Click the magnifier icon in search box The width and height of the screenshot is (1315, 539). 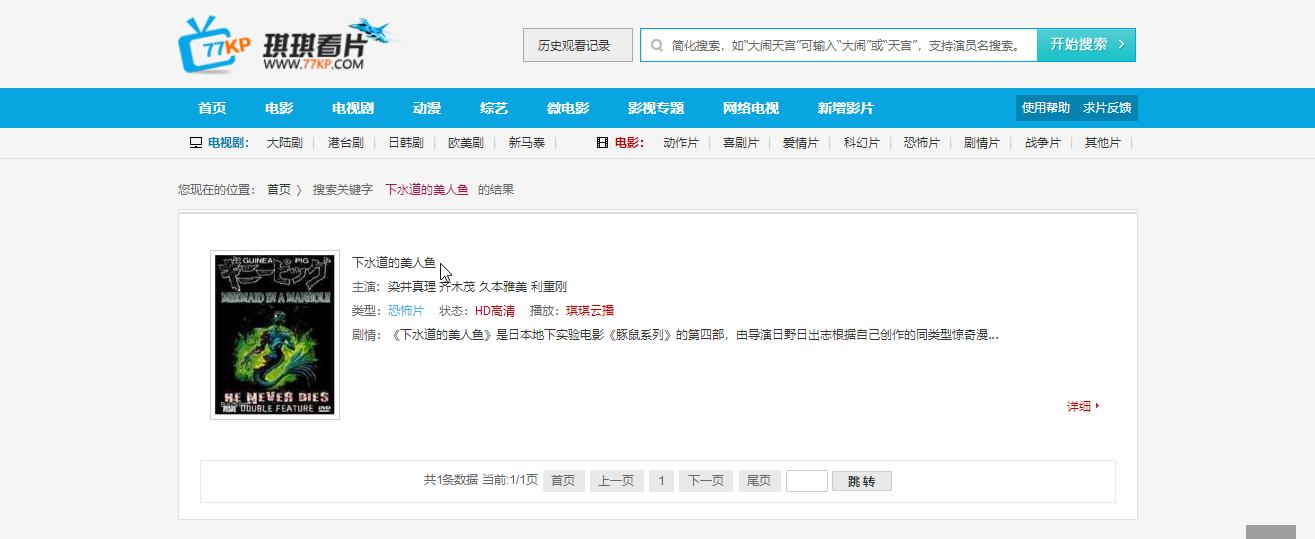coord(657,45)
